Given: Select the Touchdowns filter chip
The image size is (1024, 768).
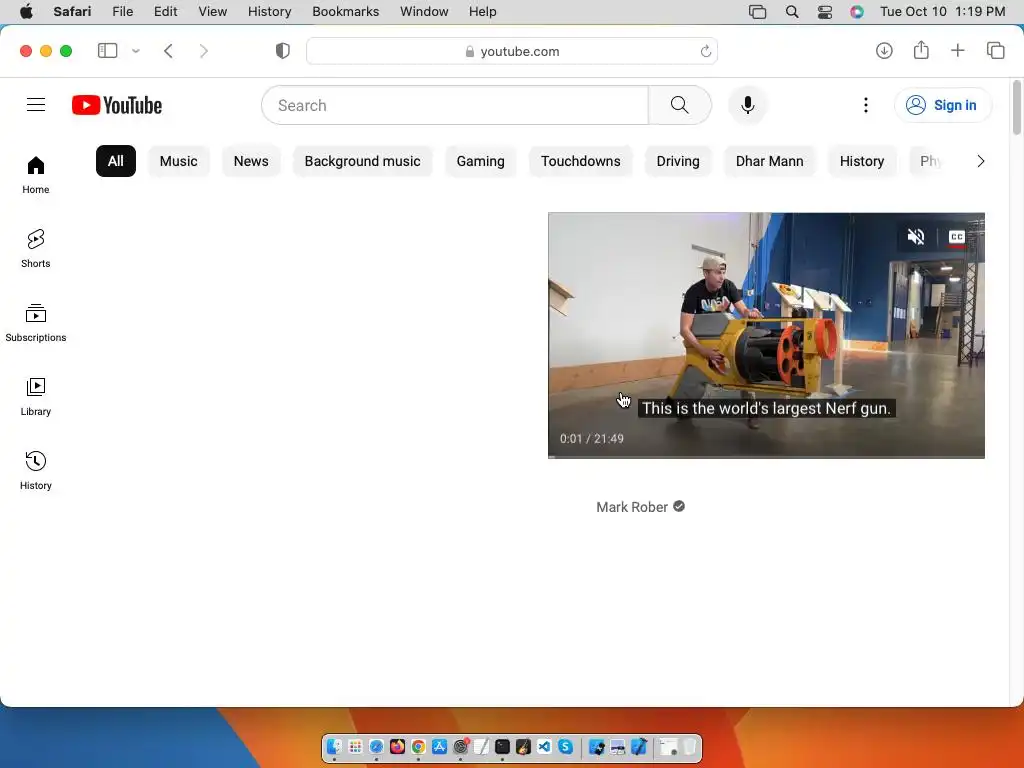Looking at the screenshot, I should (581, 161).
